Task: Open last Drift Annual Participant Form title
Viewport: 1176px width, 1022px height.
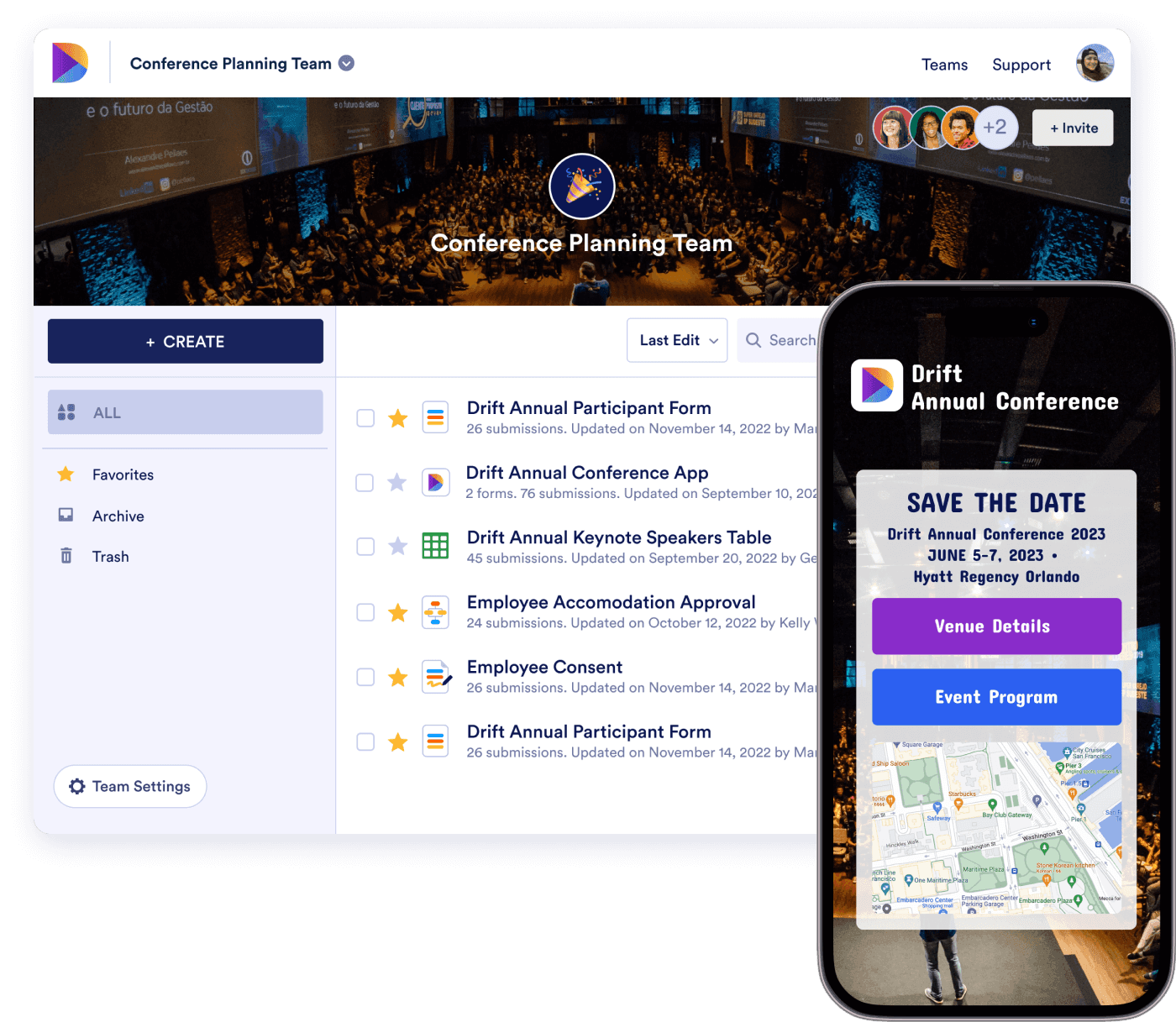Action: coord(589,731)
